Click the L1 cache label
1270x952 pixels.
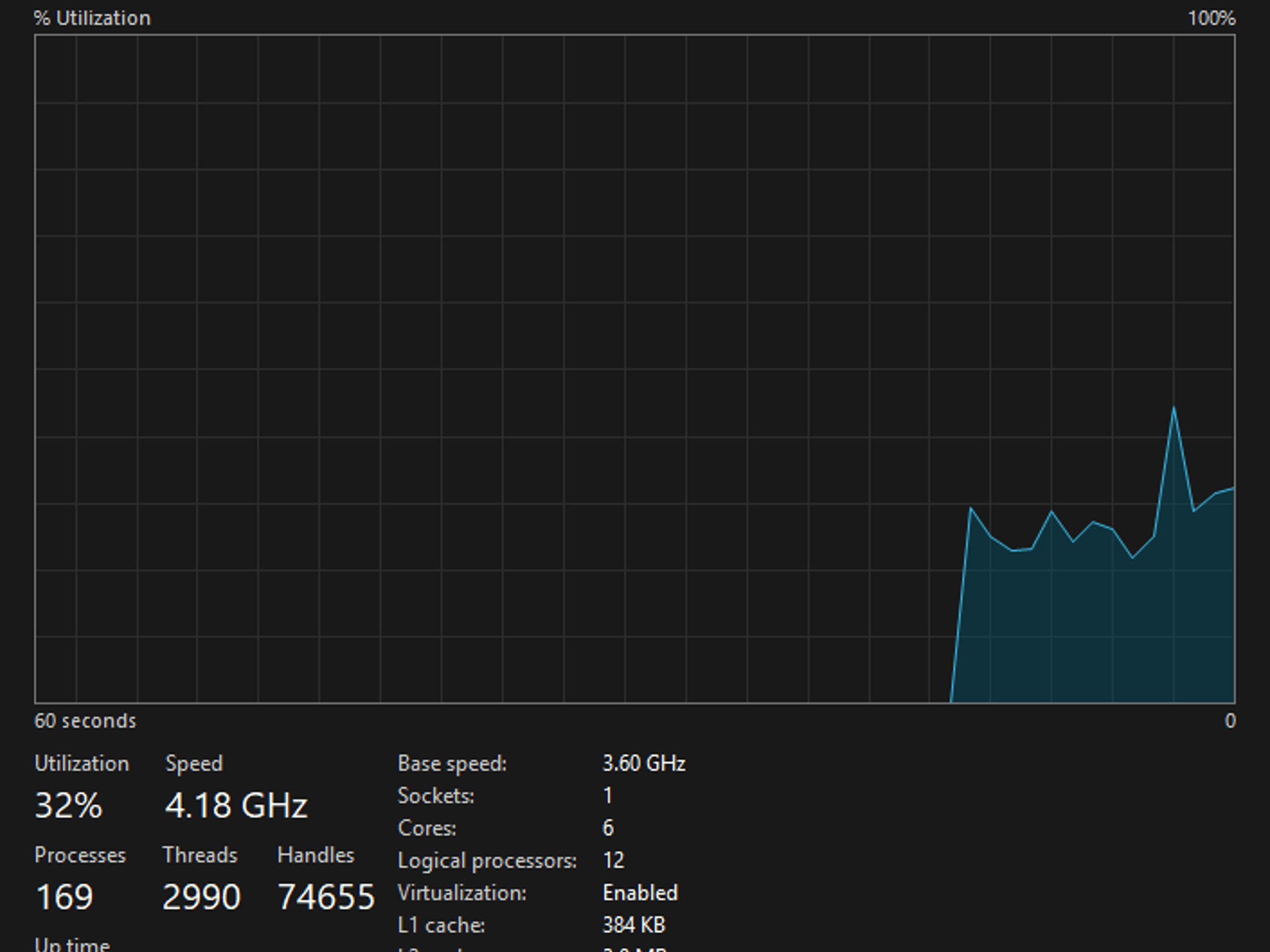pyautogui.click(x=442, y=925)
